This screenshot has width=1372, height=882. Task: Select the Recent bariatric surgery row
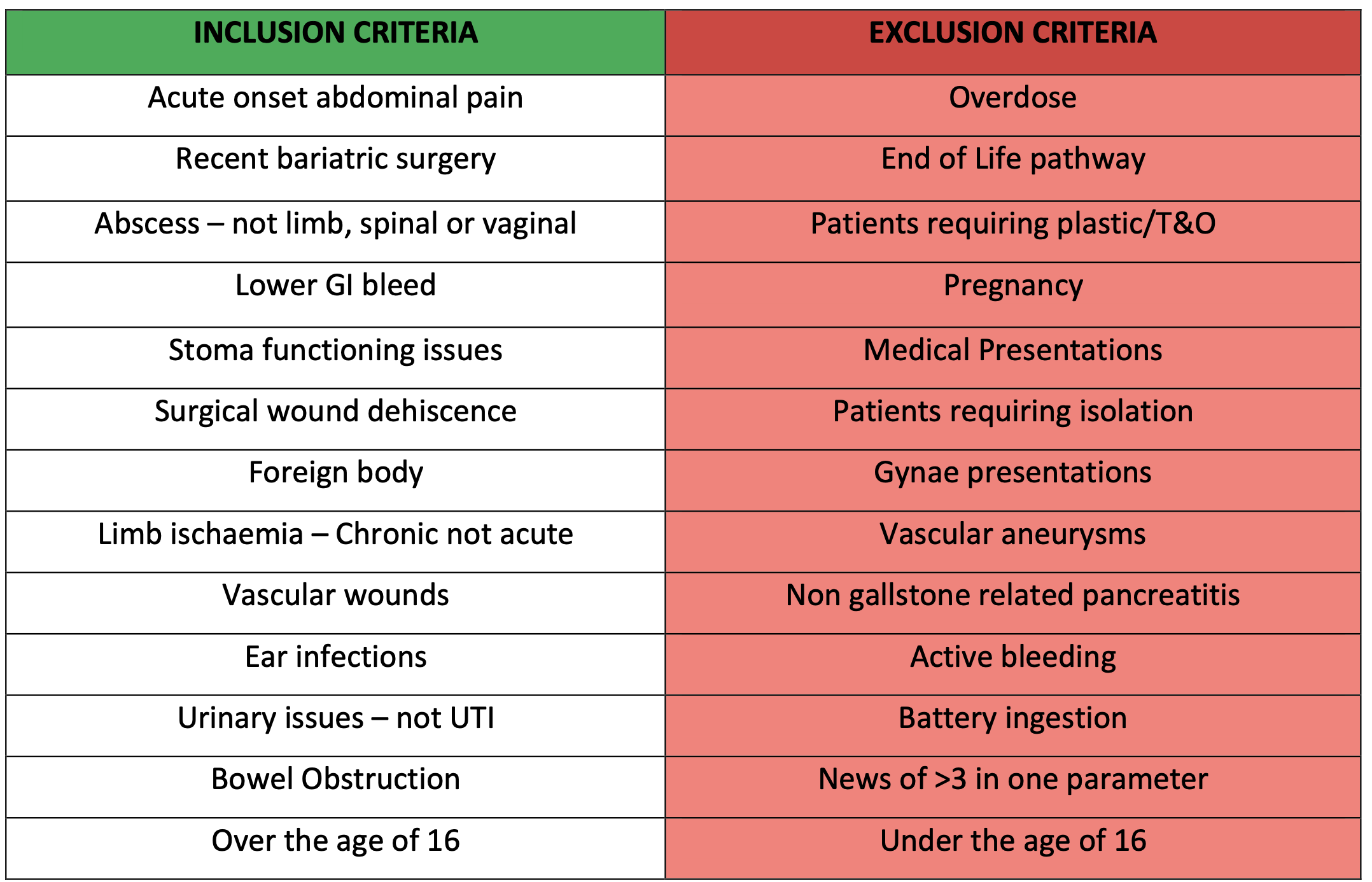click(335, 159)
